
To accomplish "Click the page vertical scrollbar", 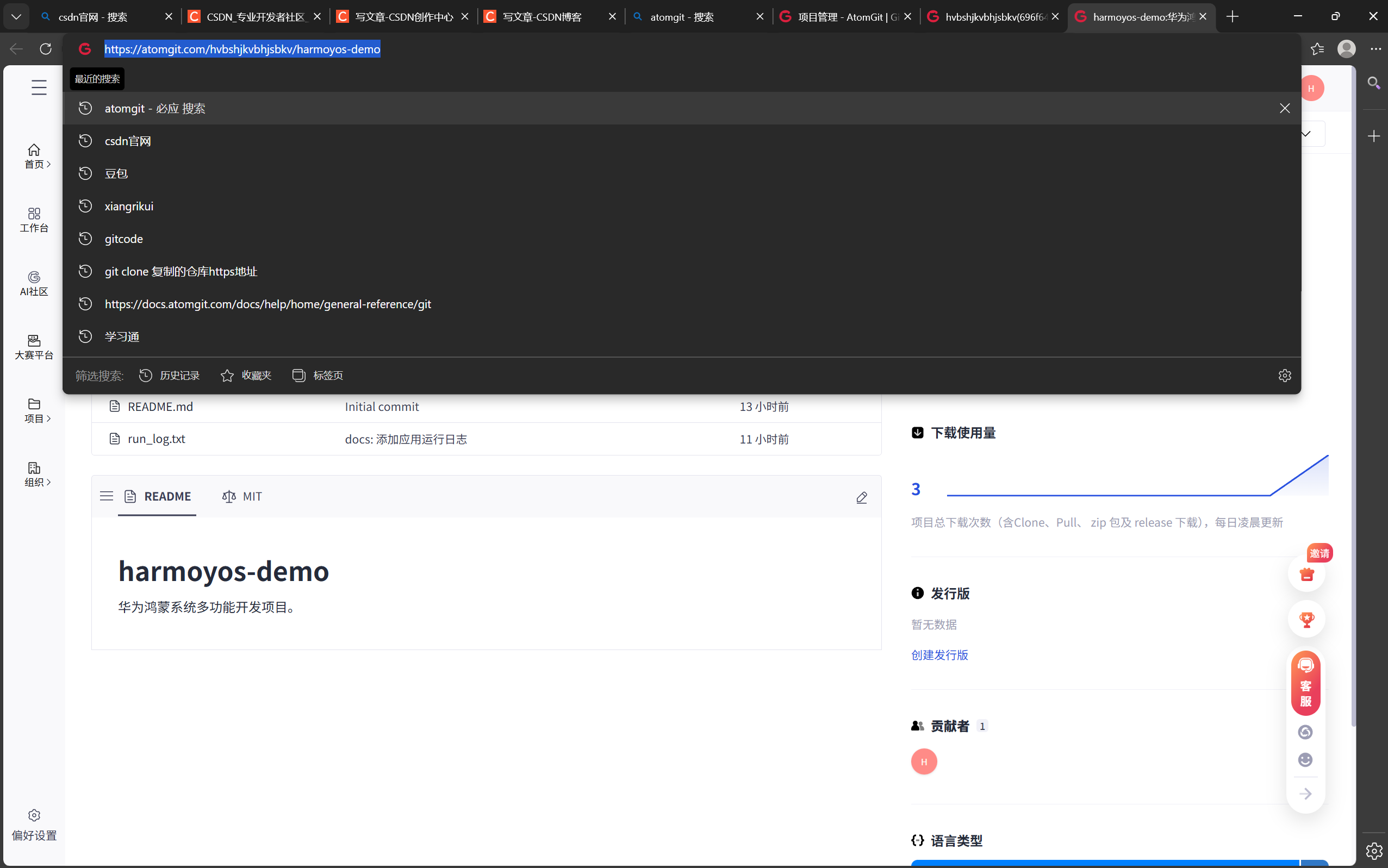I will (1354, 396).
